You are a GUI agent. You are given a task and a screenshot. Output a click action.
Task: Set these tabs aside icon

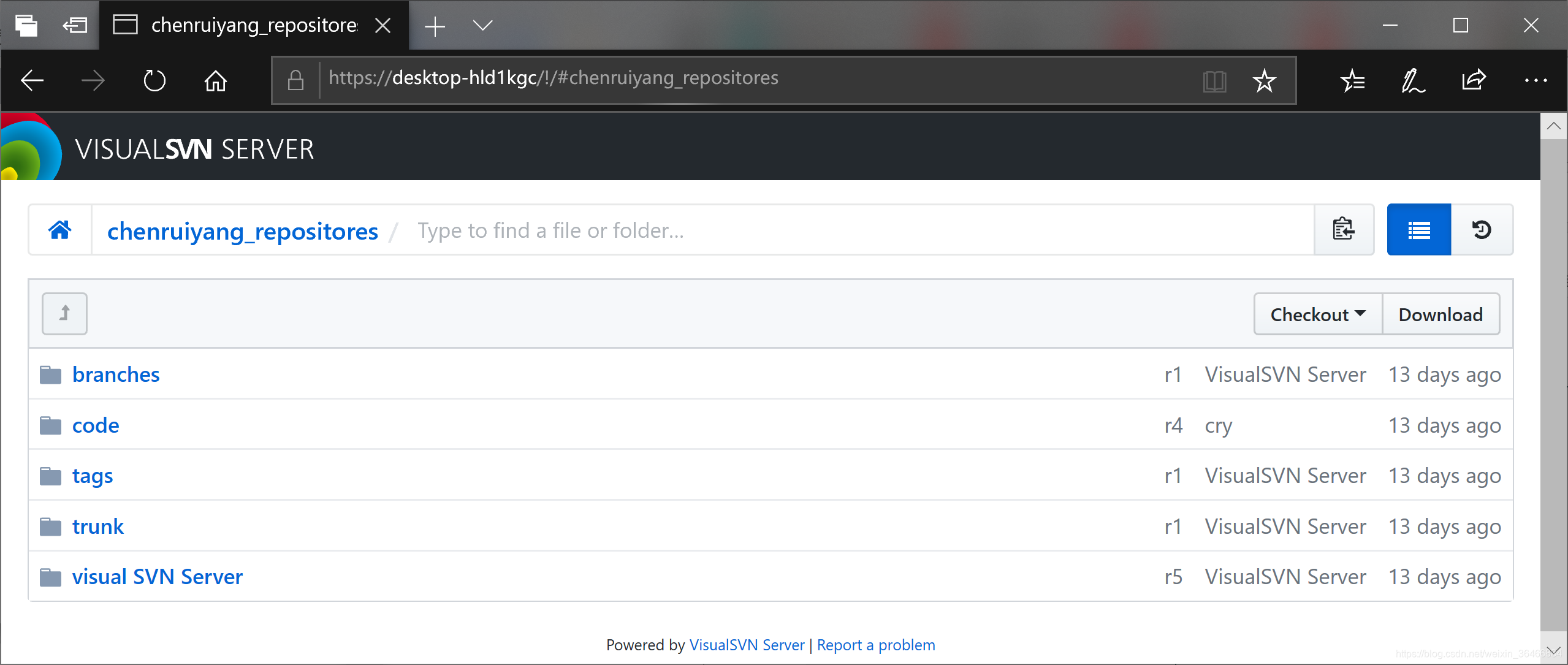(75, 26)
